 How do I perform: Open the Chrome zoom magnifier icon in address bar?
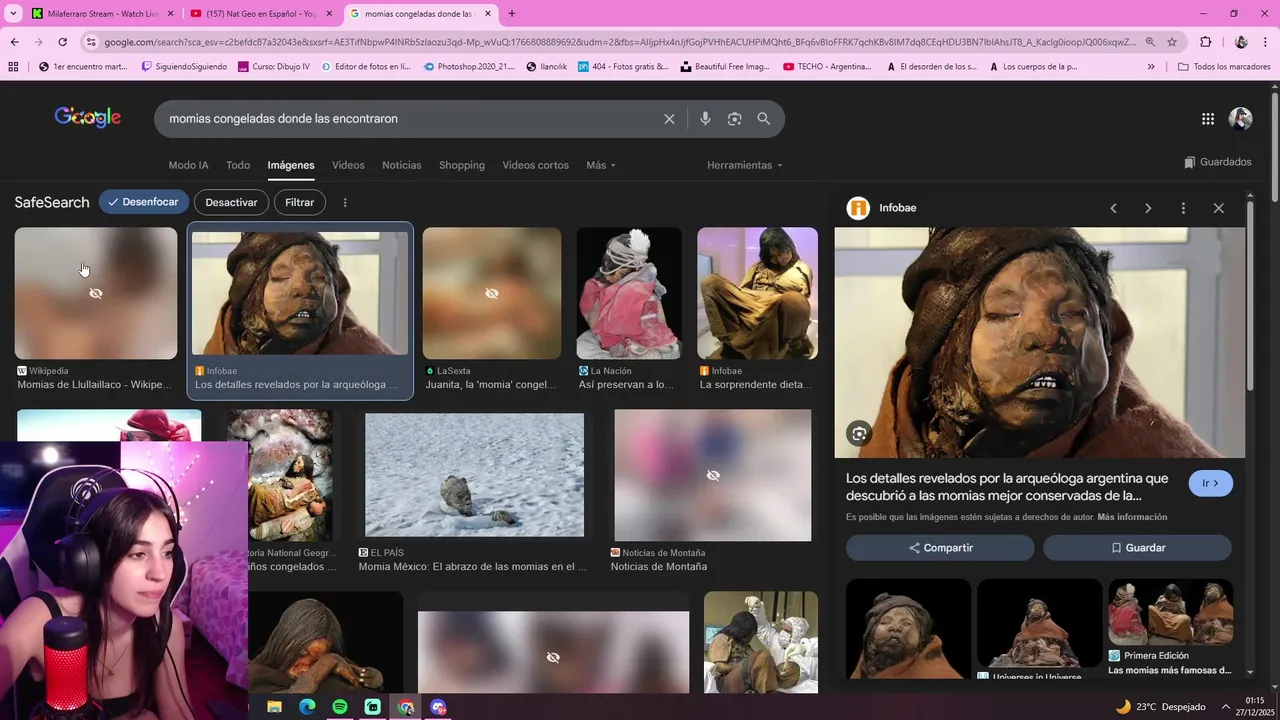(x=1150, y=42)
